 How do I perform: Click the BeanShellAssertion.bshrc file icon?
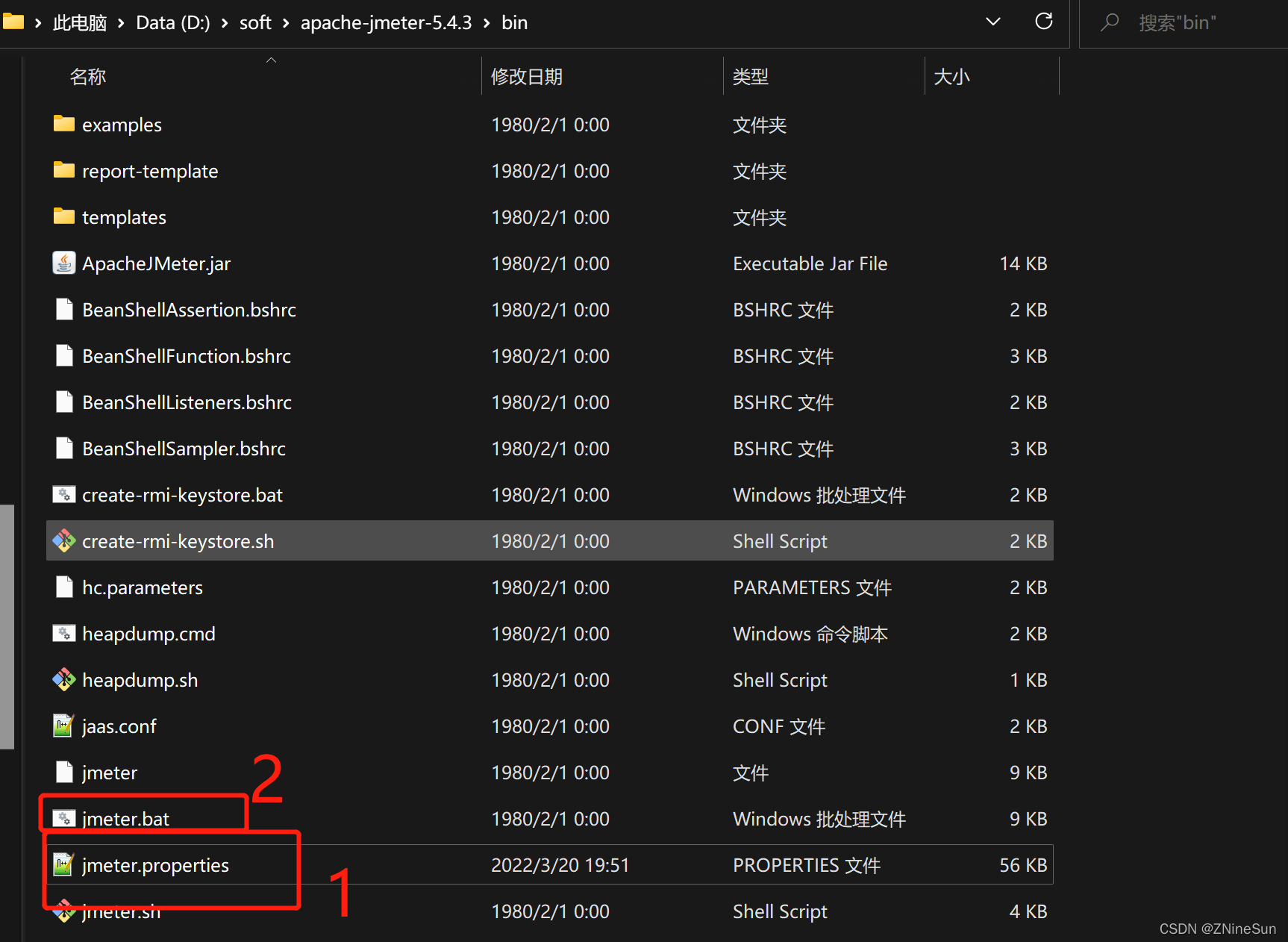pyautogui.click(x=64, y=309)
